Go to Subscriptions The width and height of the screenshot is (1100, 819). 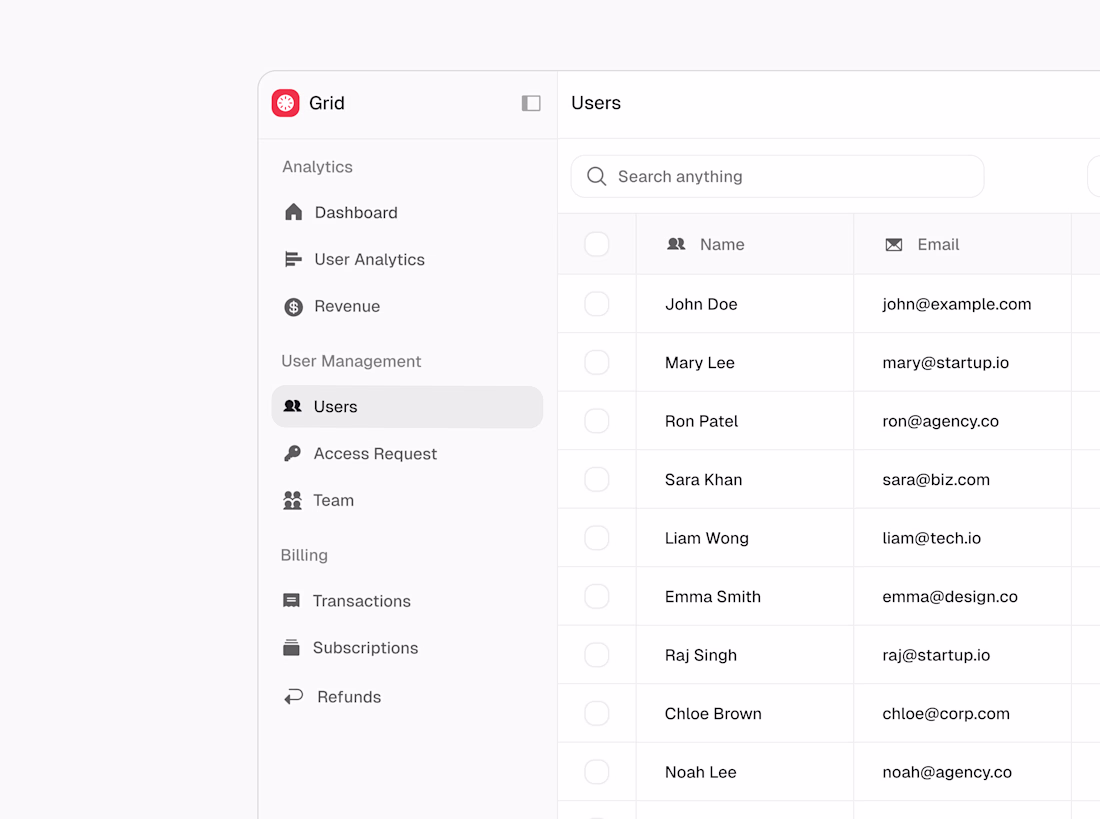[x=407, y=648]
